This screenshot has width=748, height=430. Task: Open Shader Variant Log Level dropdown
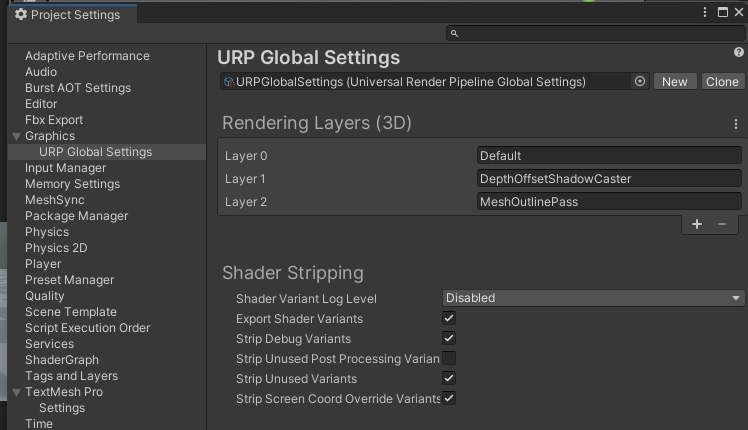594,298
